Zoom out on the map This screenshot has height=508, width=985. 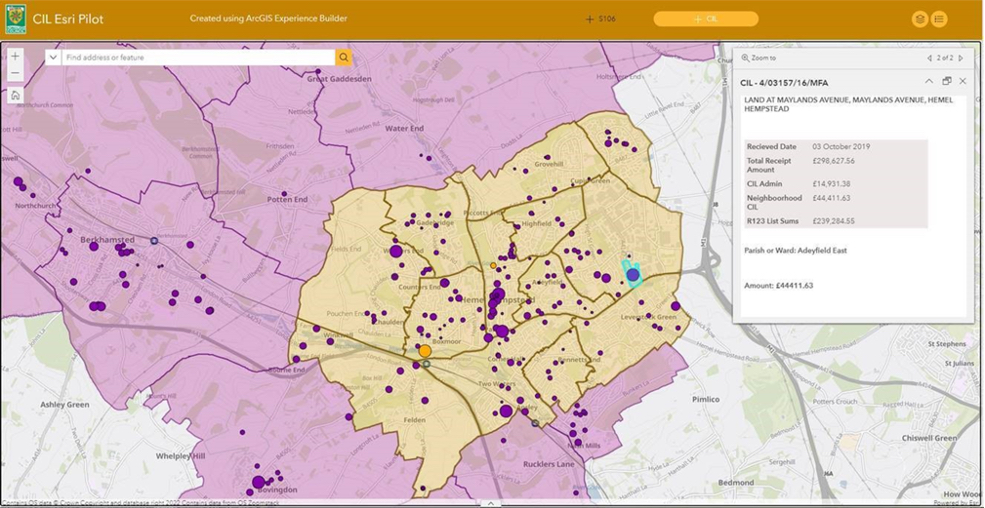click(x=15, y=74)
